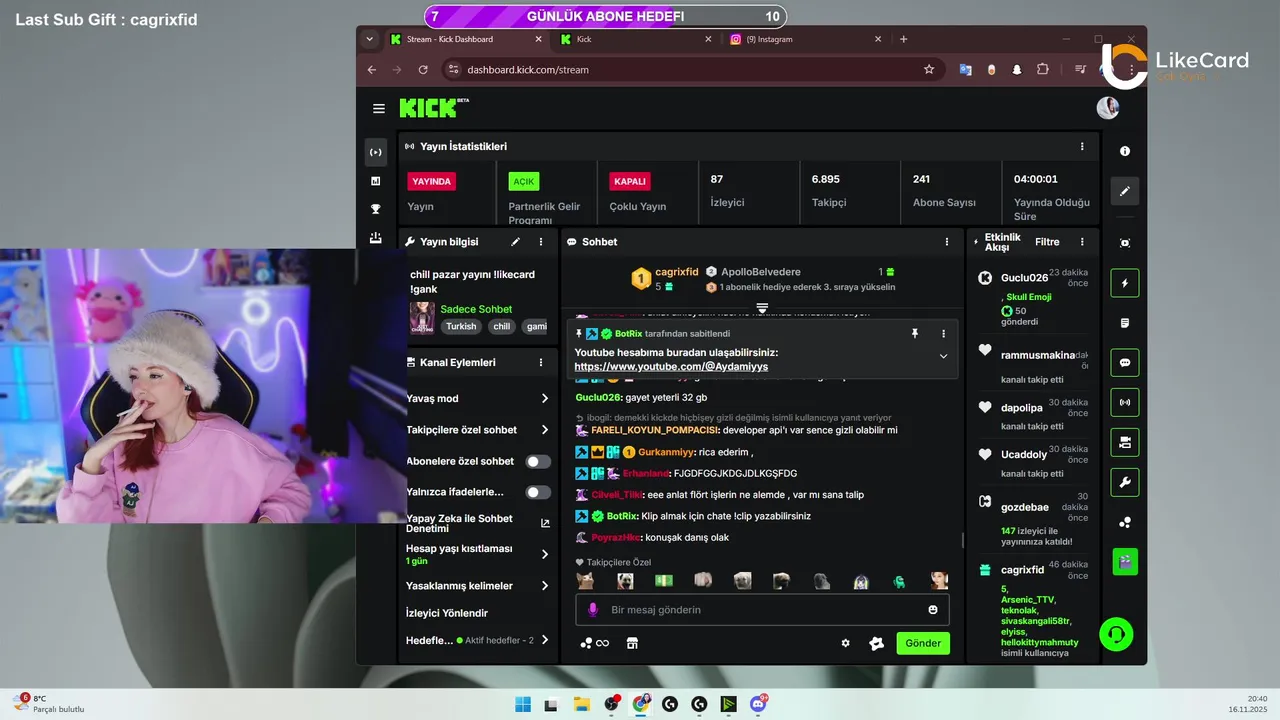Bookmark this page with the star icon
The height and width of the screenshot is (720, 1280).
[x=929, y=69]
